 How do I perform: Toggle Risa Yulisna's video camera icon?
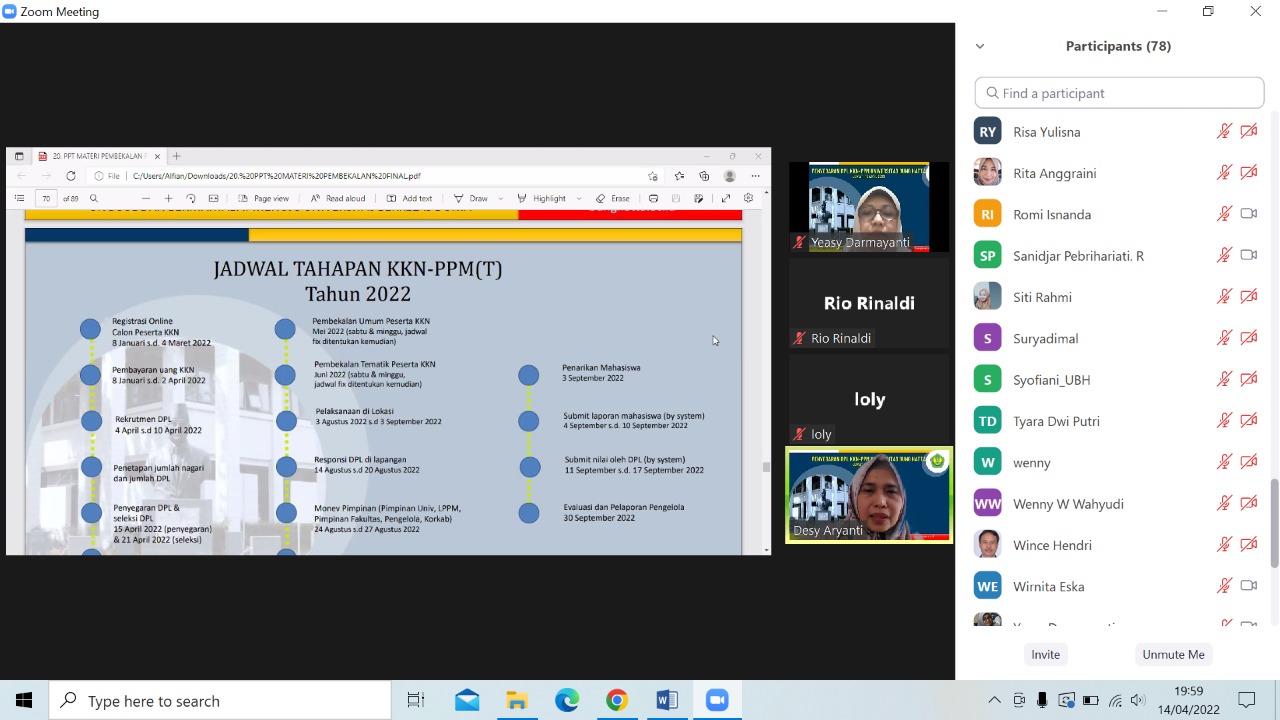tap(1248, 131)
